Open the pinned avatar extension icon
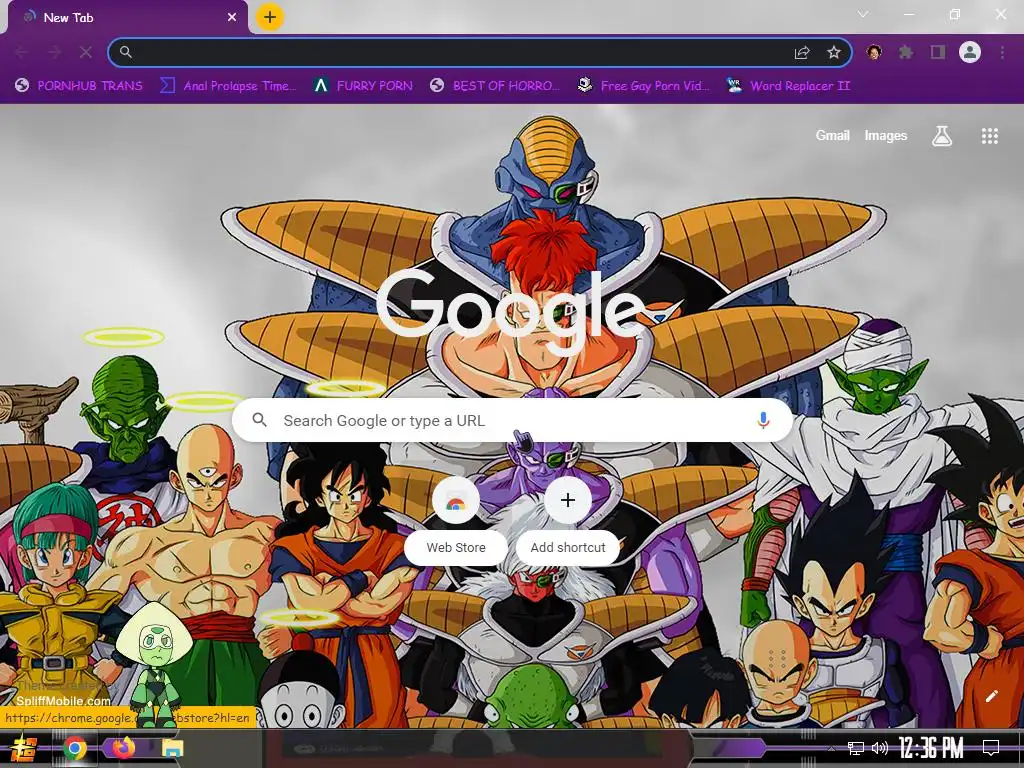The height and width of the screenshot is (768, 1024). (x=874, y=52)
